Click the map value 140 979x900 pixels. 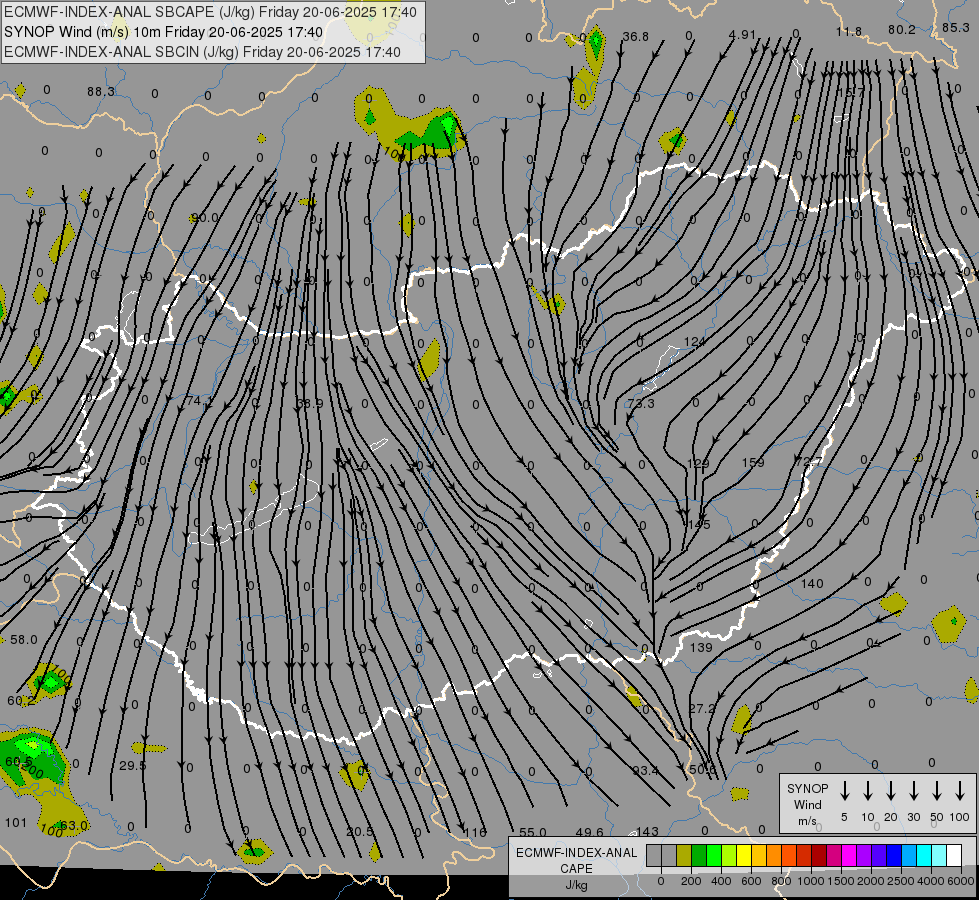[x=812, y=583]
